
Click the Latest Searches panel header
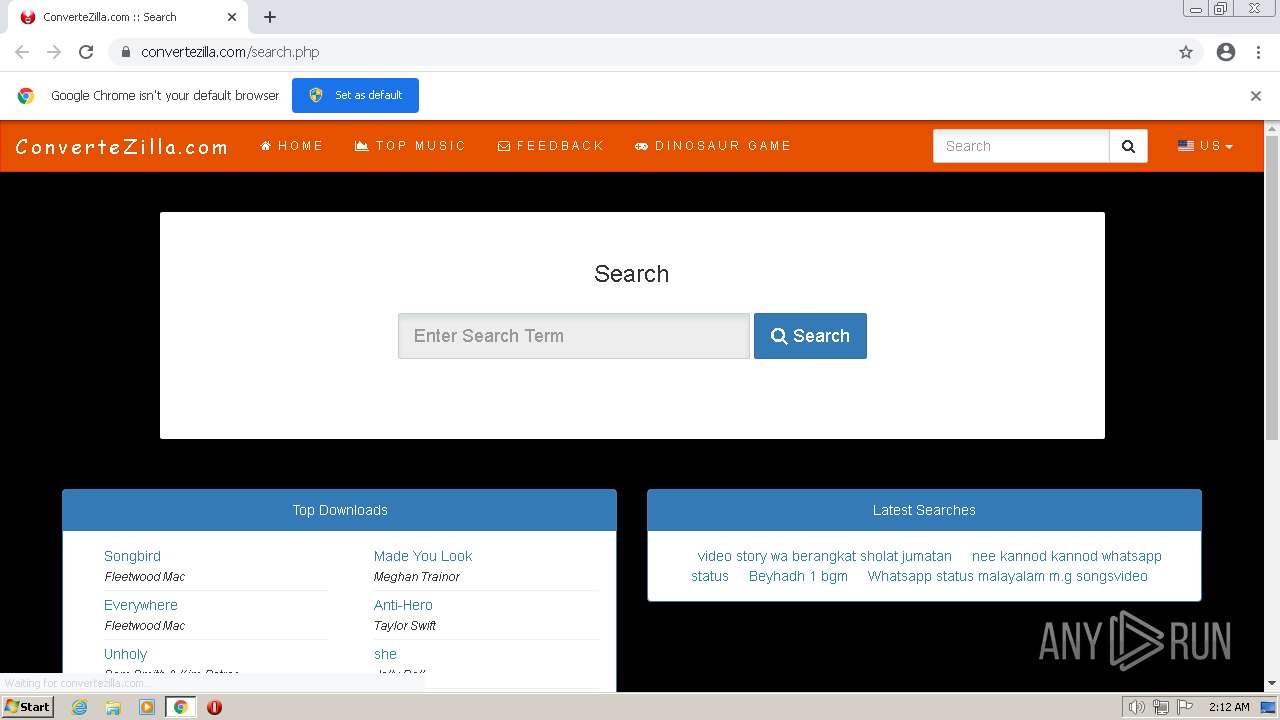pyautogui.click(x=924, y=510)
